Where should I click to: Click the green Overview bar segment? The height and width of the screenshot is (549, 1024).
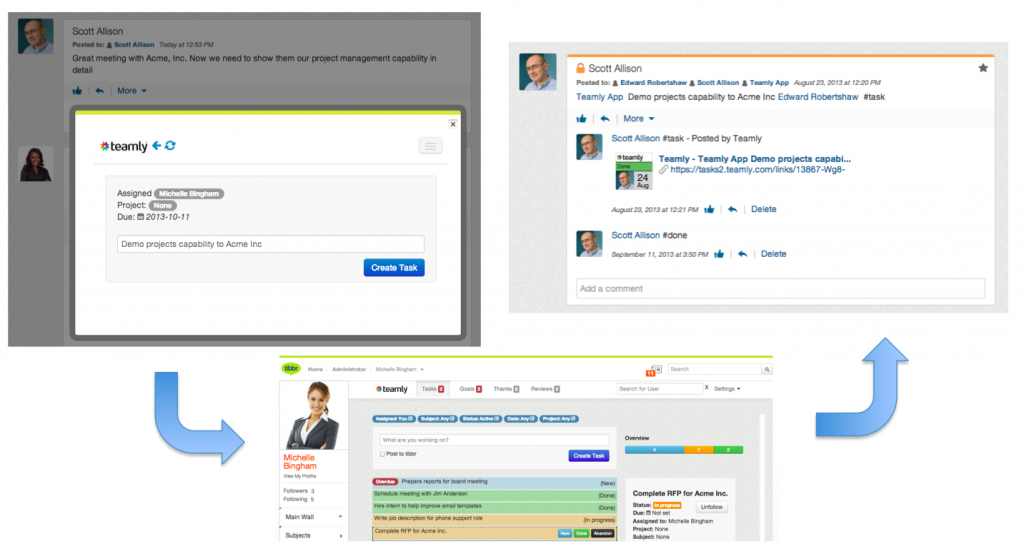[728, 450]
